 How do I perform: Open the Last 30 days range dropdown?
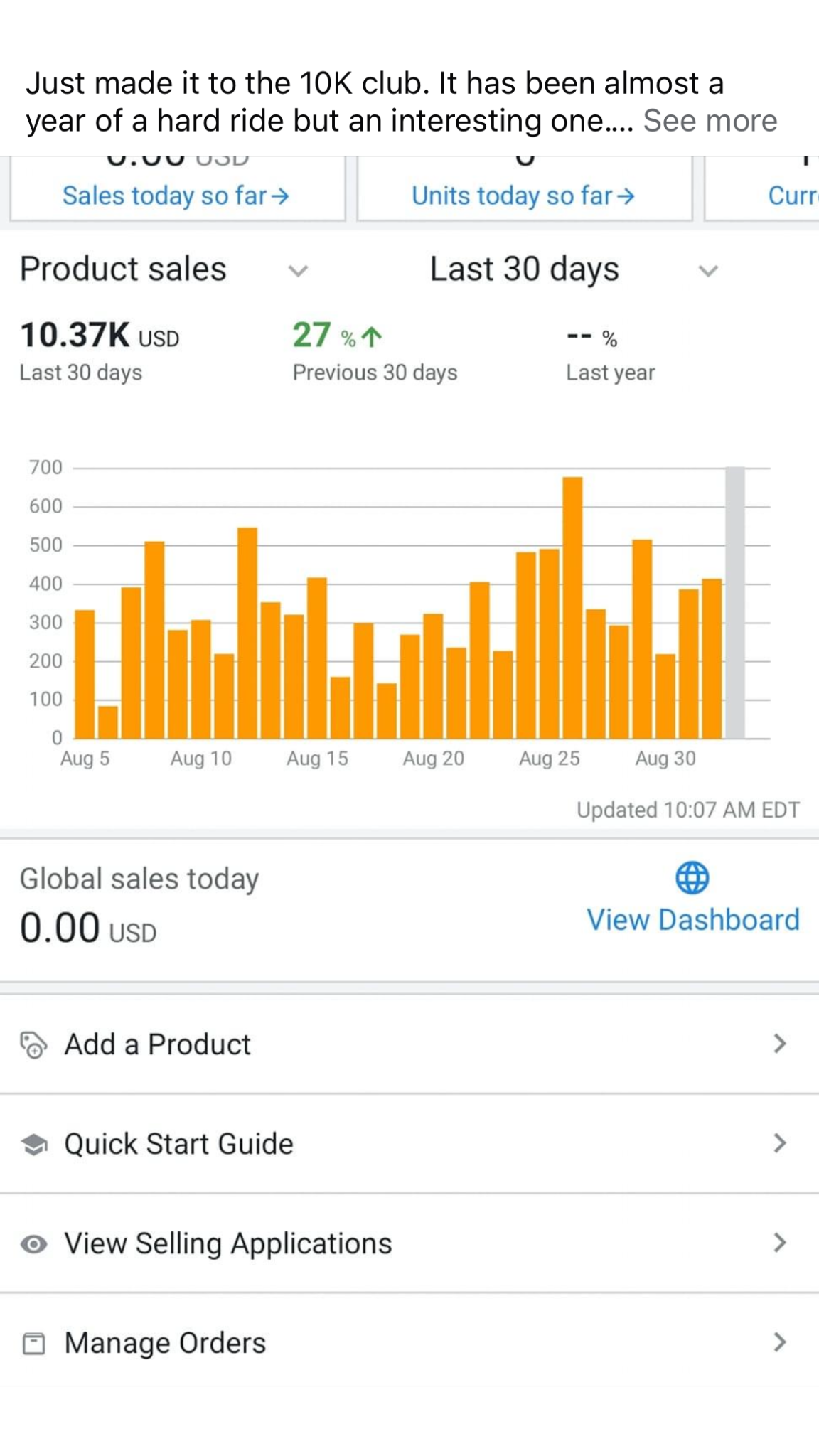708,271
